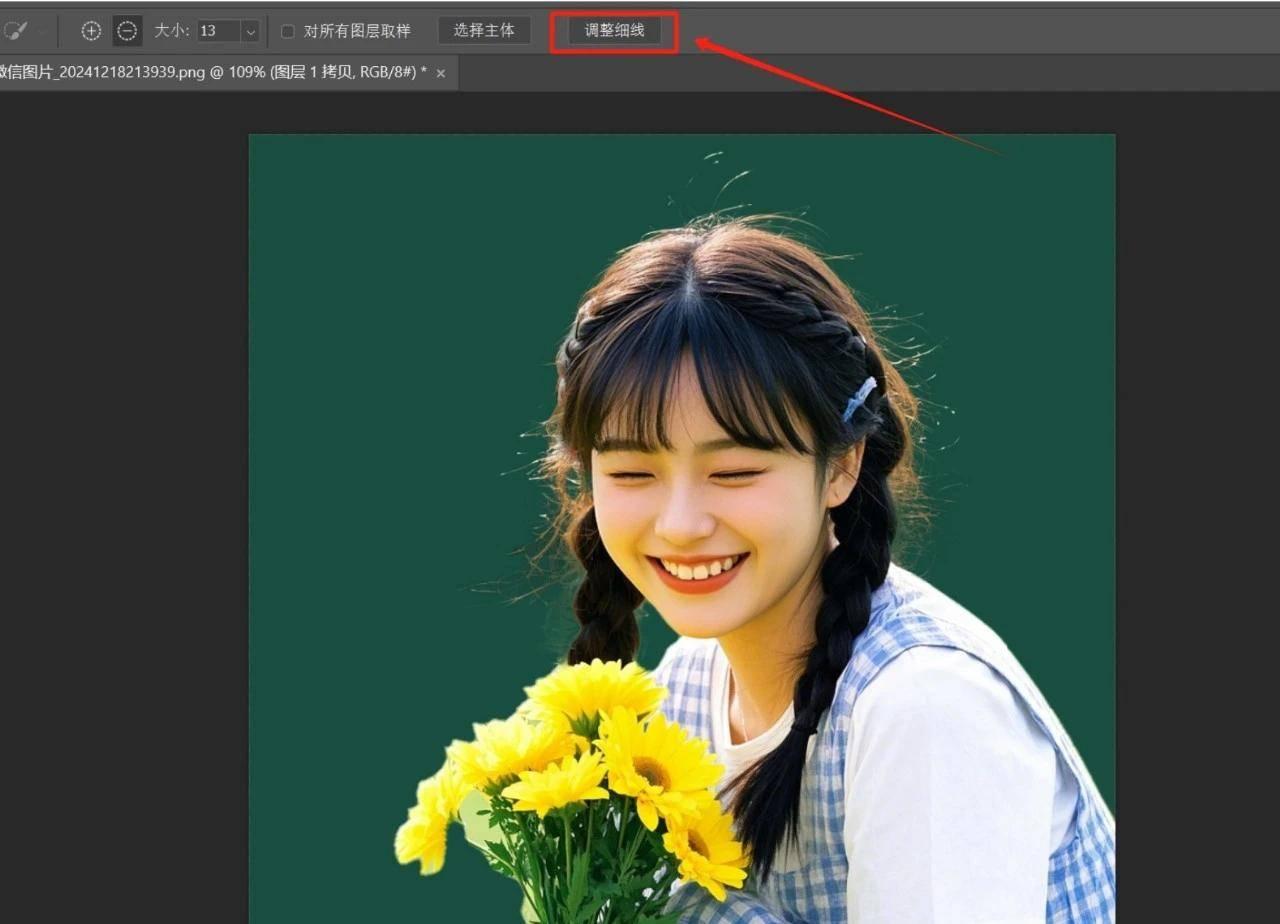Viewport: 1280px width, 924px height.
Task: Enable the 对所有图层取样 checkbox
Action: click(287, 31)
